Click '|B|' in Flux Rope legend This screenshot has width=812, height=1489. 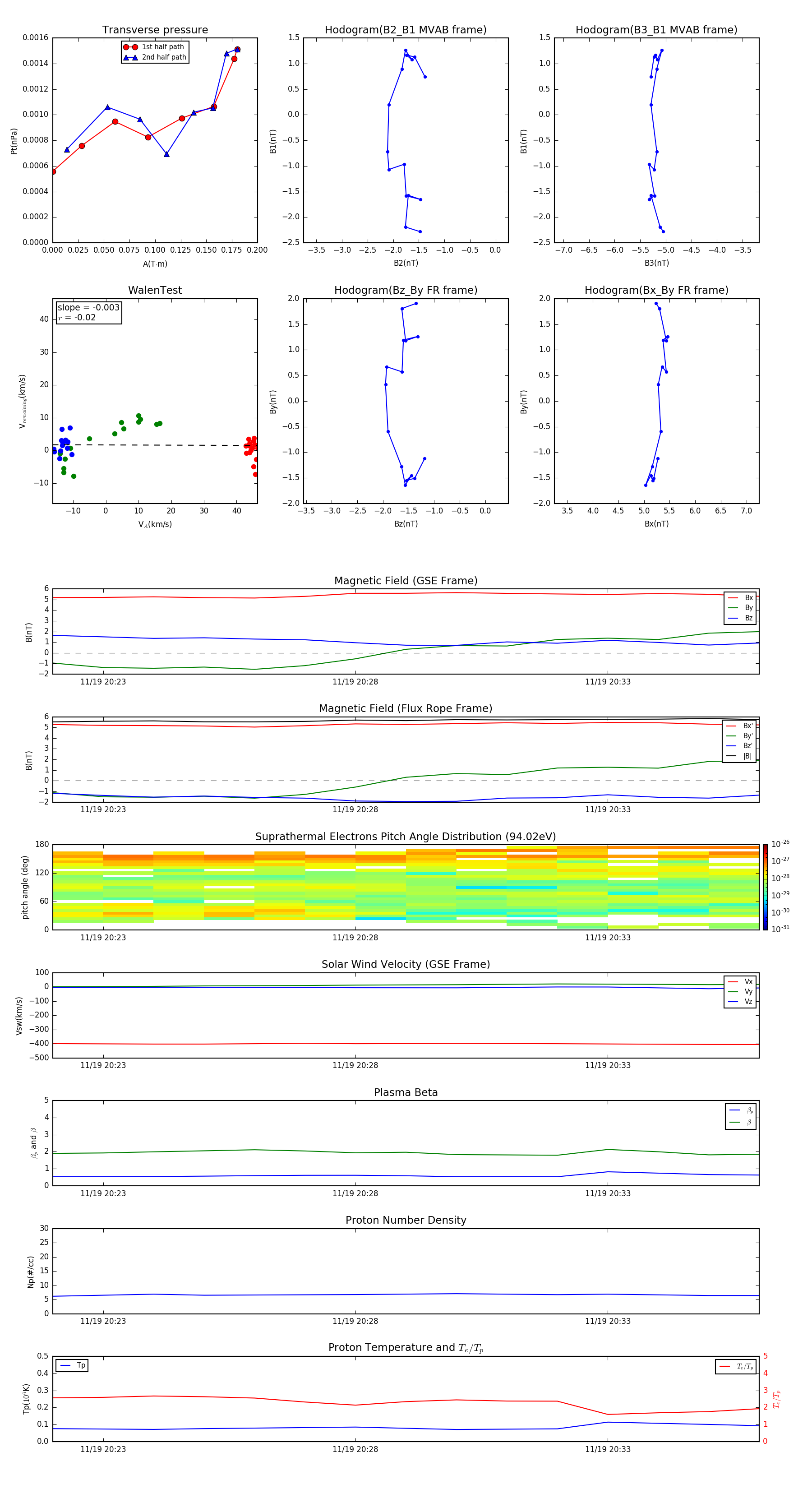click(x=747, y=756)
